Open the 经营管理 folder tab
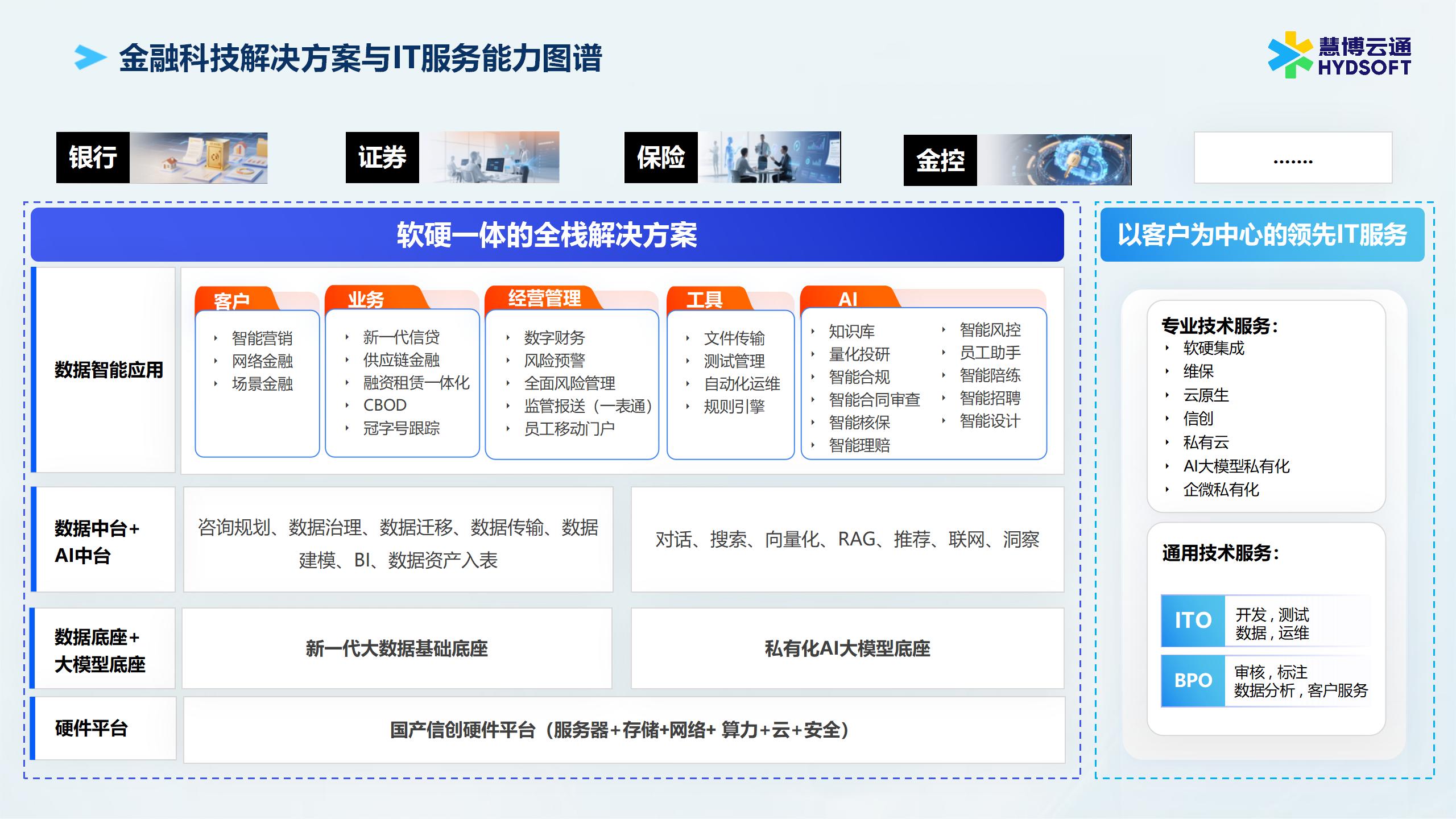 [x=544, y=297]
